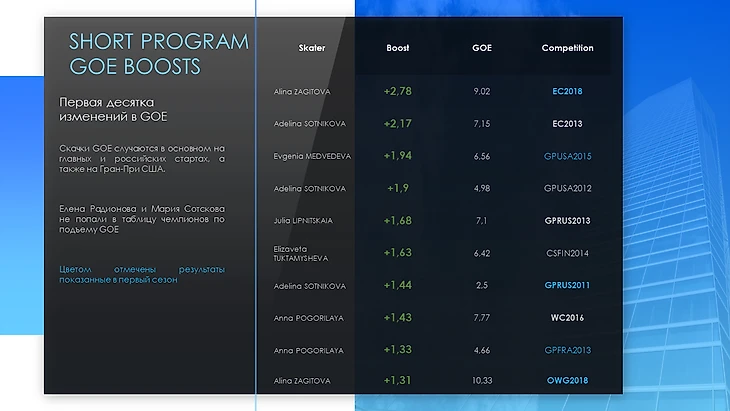
Task: Click the Boost column header
Action: [x=397, y=48]
